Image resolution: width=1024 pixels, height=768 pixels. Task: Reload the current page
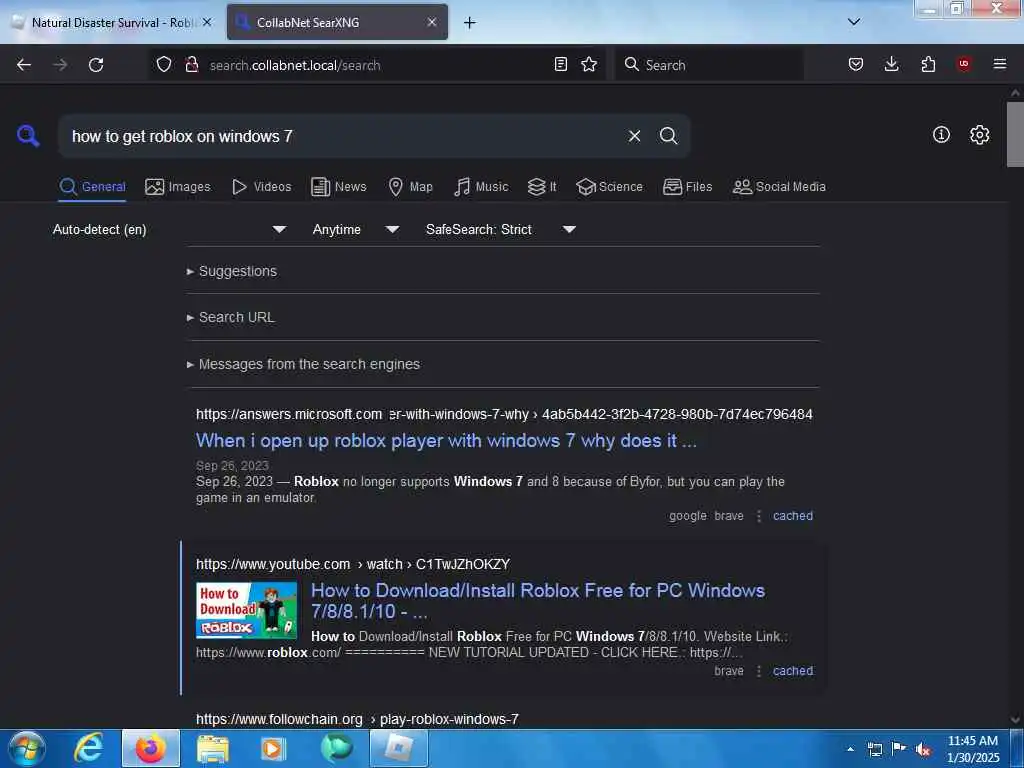pyautogui.click(x=96, y=65)
